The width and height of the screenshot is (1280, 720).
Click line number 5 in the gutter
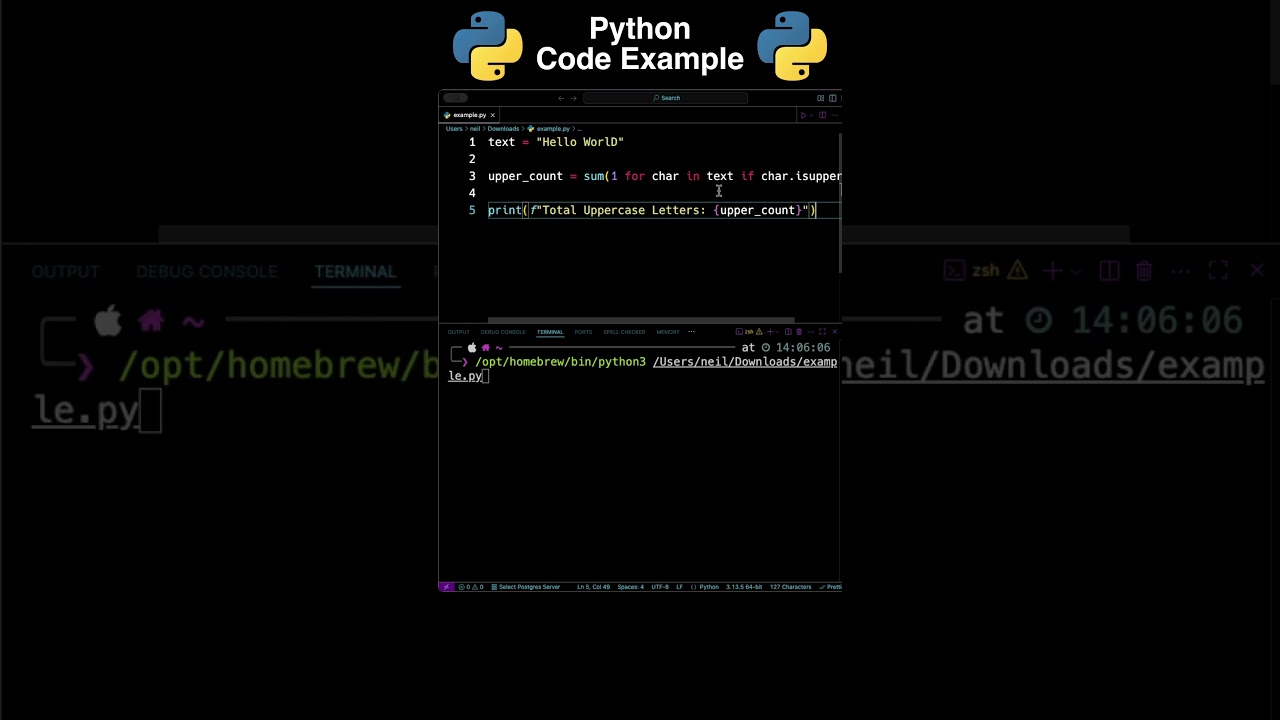(472, 210)
